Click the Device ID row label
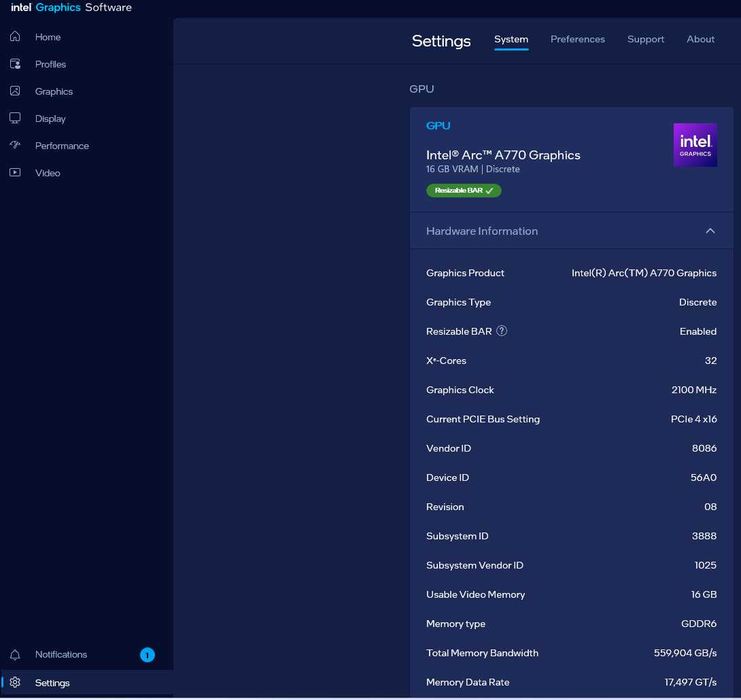The height and width of the screenshot is (700, 741). click(448, 477)
